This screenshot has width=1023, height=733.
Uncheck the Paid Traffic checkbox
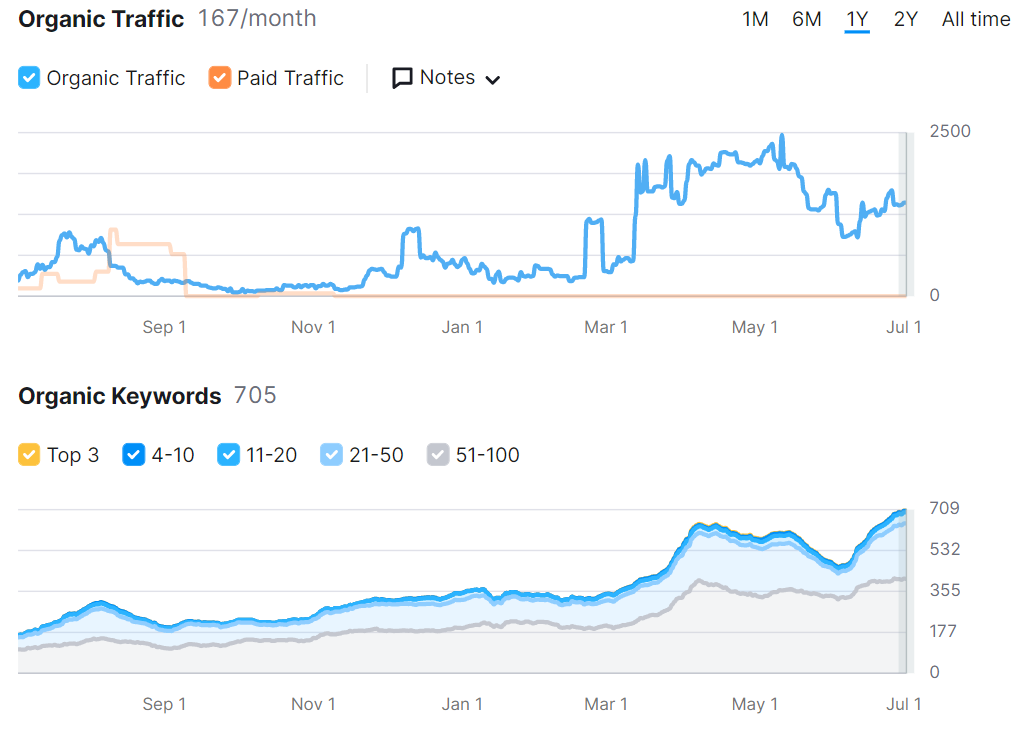point(219,78)
